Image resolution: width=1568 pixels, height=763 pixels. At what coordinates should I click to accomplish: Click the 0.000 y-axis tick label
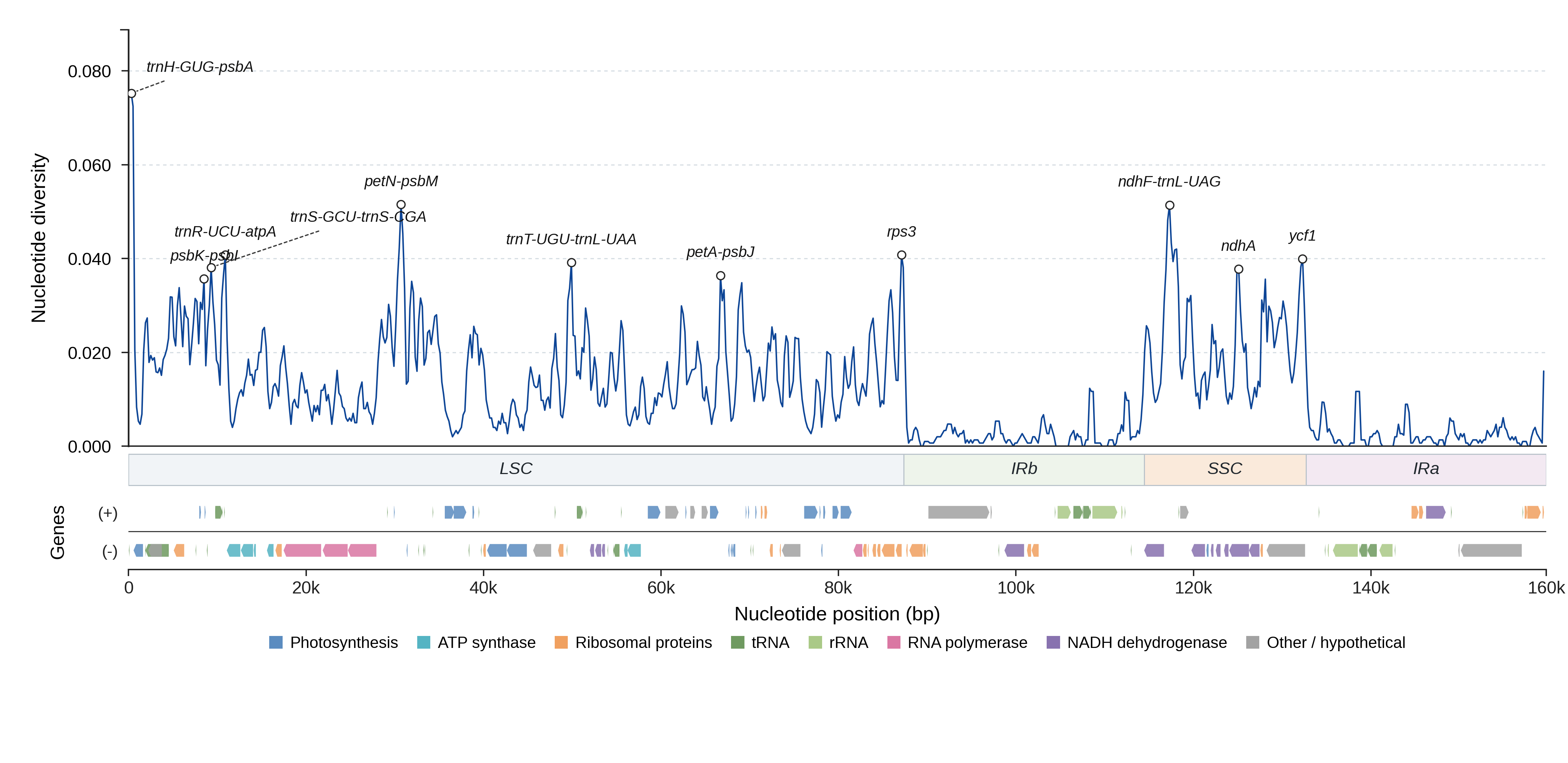pyautogui.click(x=90, y=447)
